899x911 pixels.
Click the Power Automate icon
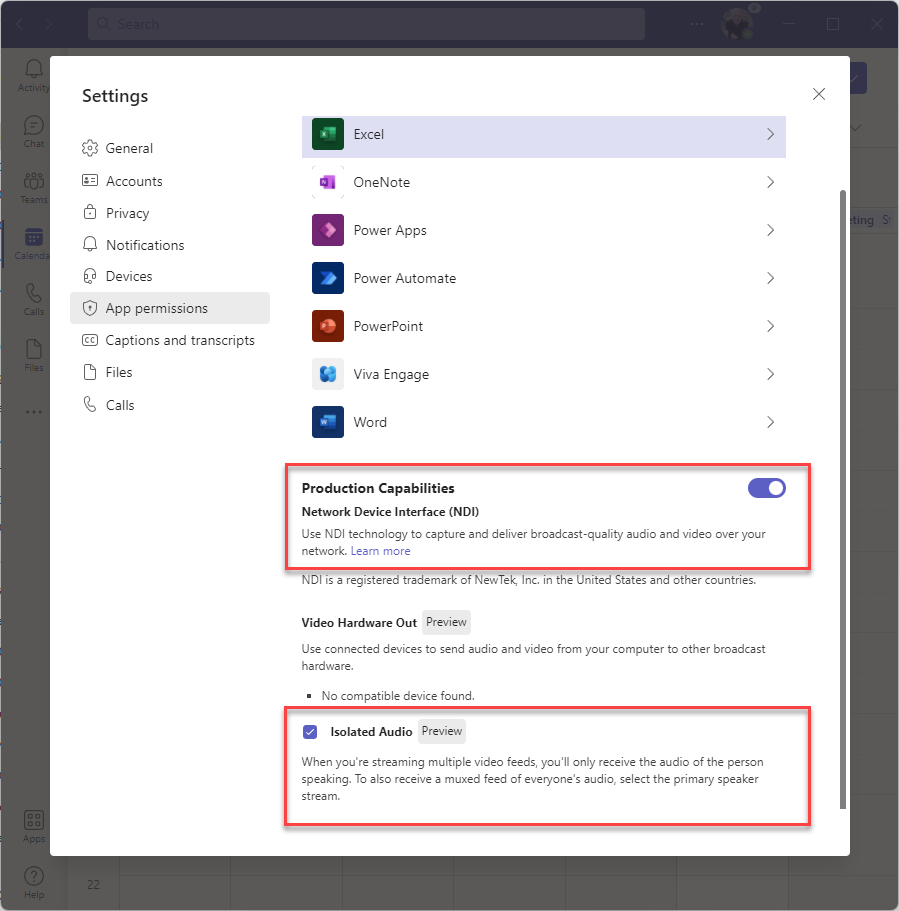(x=328, y=278)
